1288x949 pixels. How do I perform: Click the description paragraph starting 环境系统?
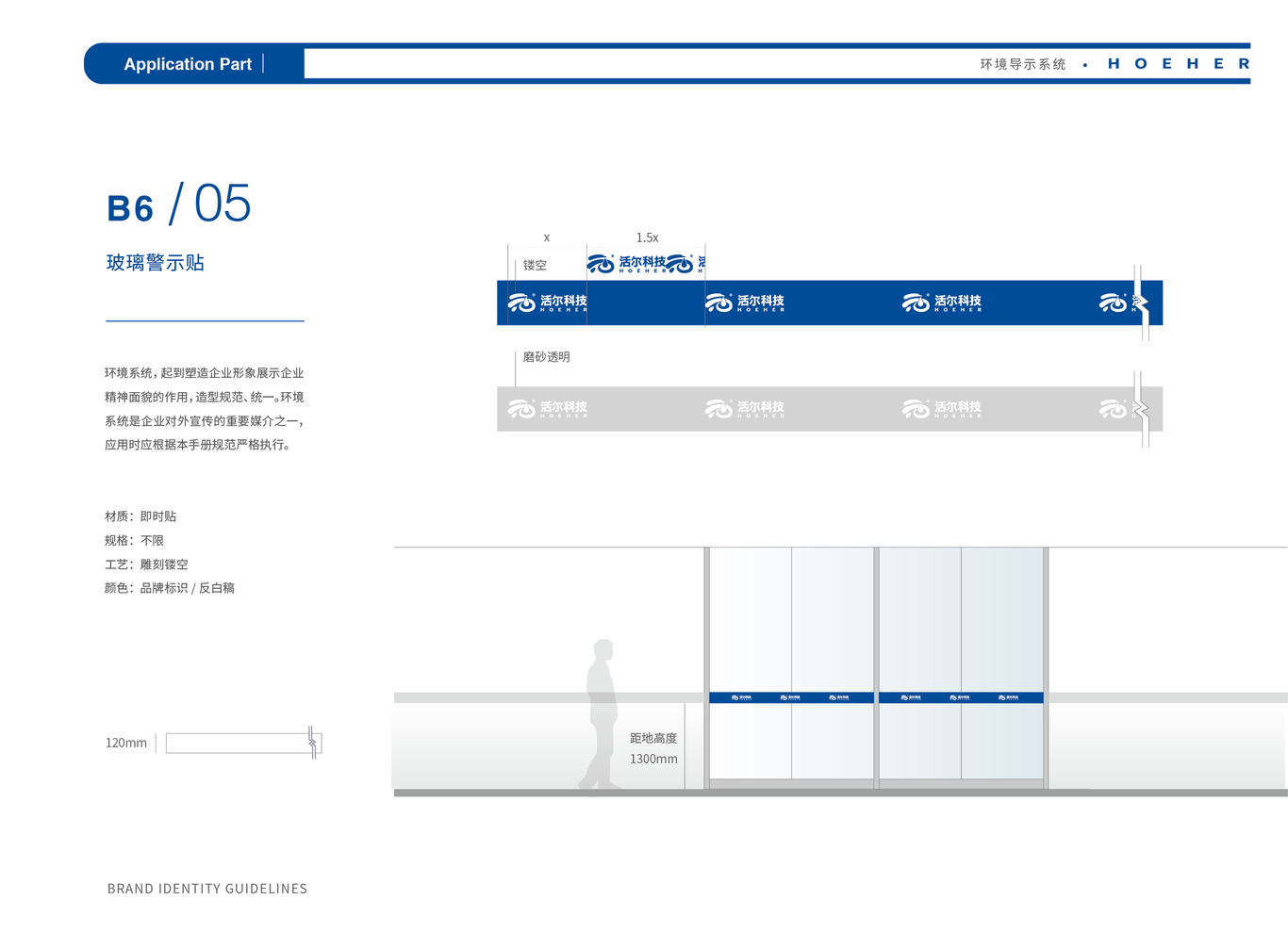click(205, 409)
